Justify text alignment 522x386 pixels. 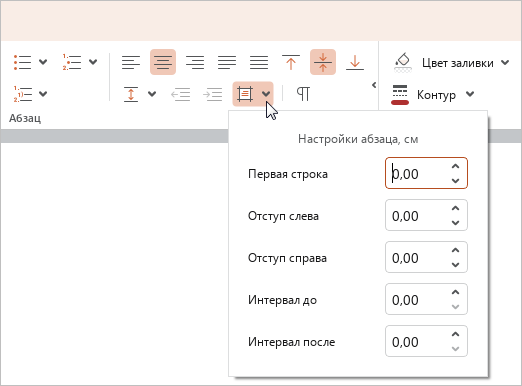click(227, 62)
